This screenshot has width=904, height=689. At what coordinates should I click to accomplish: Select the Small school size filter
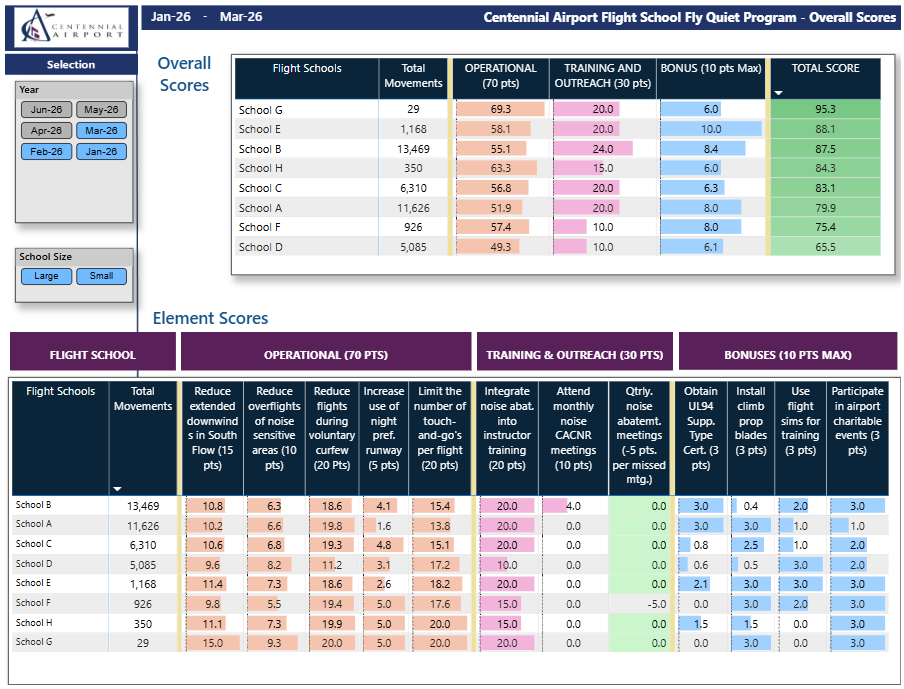pyautogui.click(x=101, y=276)
